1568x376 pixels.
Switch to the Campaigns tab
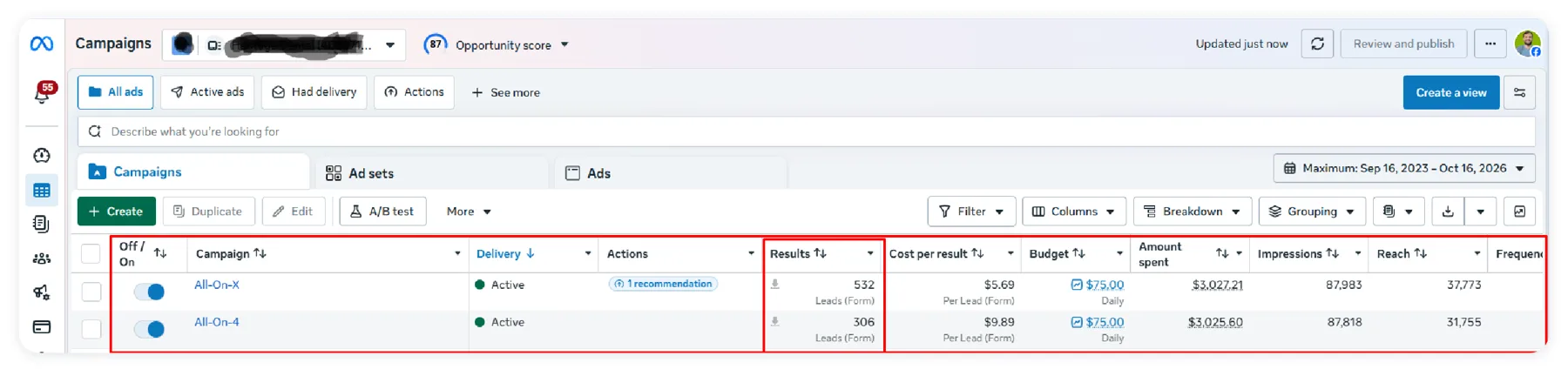click(x=193, y=171)
